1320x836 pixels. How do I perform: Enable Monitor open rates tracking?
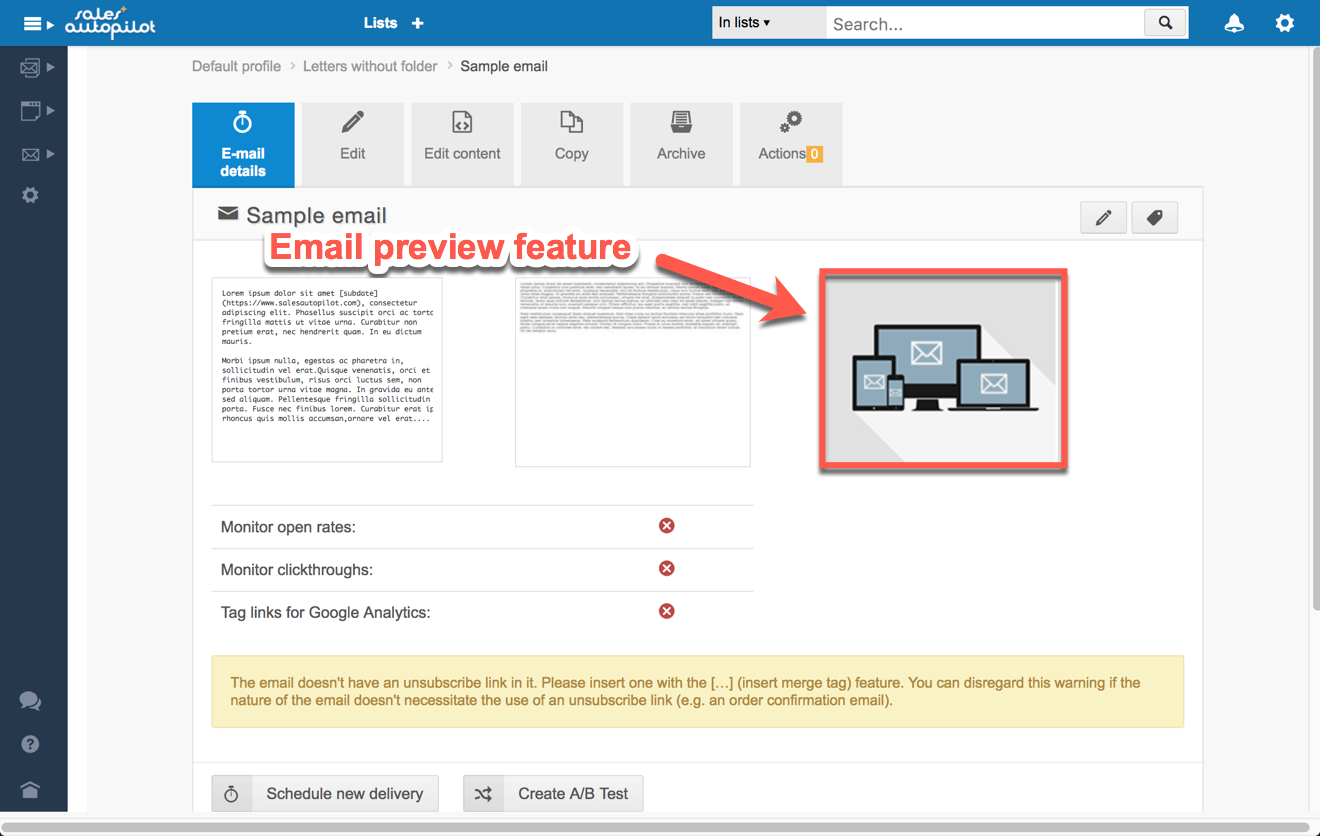coord(666,525)
